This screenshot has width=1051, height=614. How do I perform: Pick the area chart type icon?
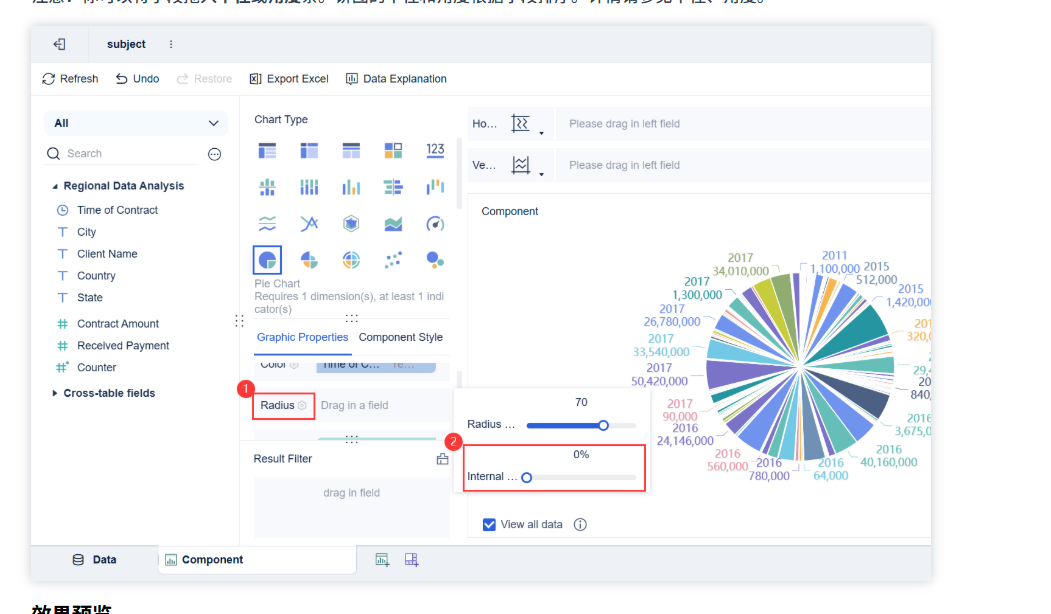(393, 223)
